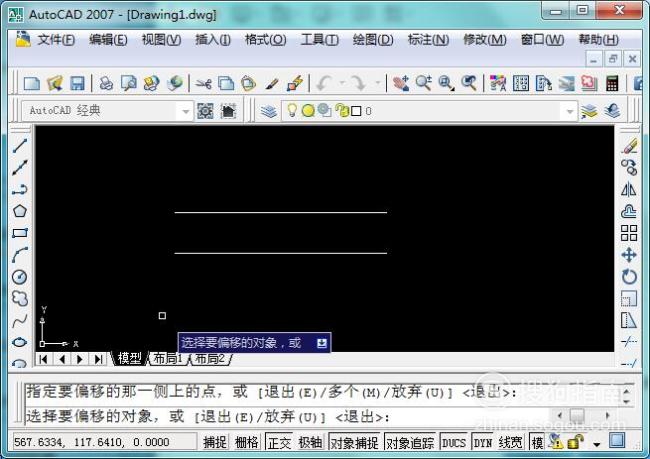This screenshot has width=650, height=459.
Task: Open the 修改(M) menu
Action: click(485, 40)
